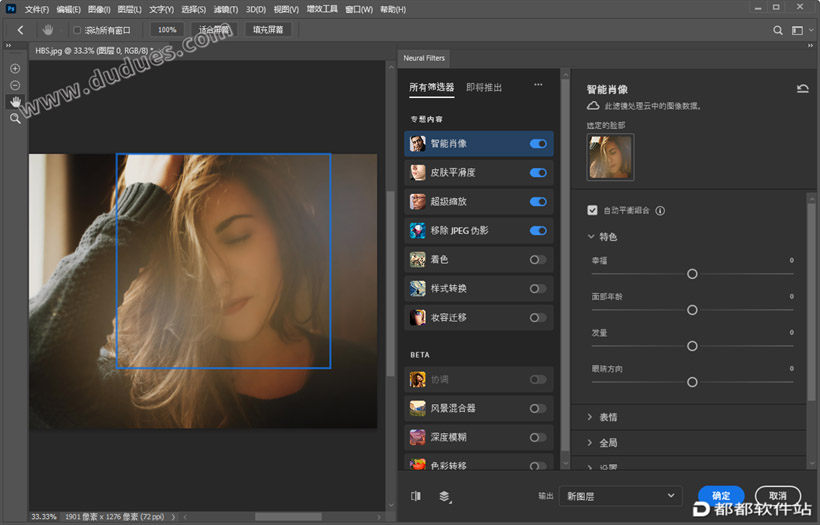
Task: Check the 滚动所有窗口 checkbox
Action: tap(77, 30)
